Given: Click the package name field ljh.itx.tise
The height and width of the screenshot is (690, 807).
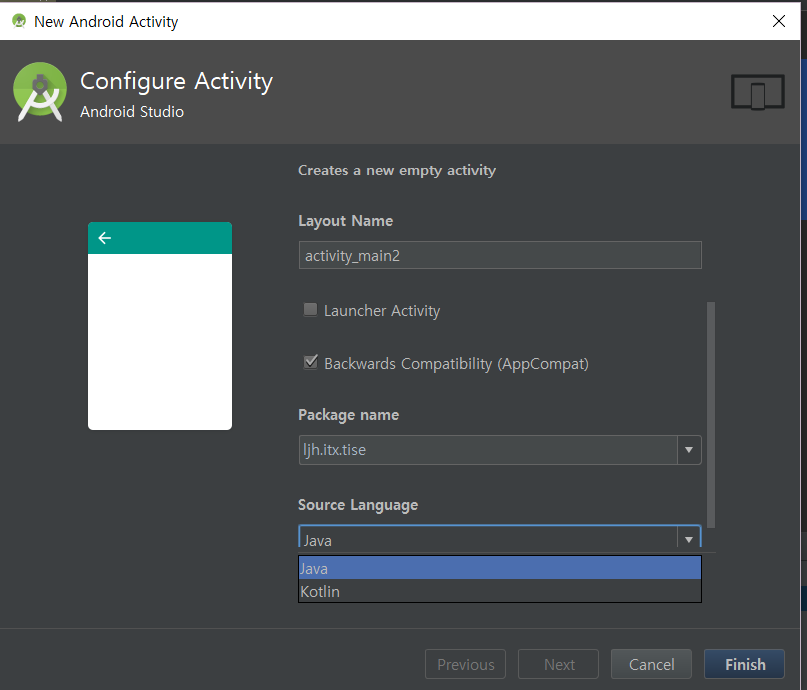Looking at the screenshot, I should [x=488, y=450].
